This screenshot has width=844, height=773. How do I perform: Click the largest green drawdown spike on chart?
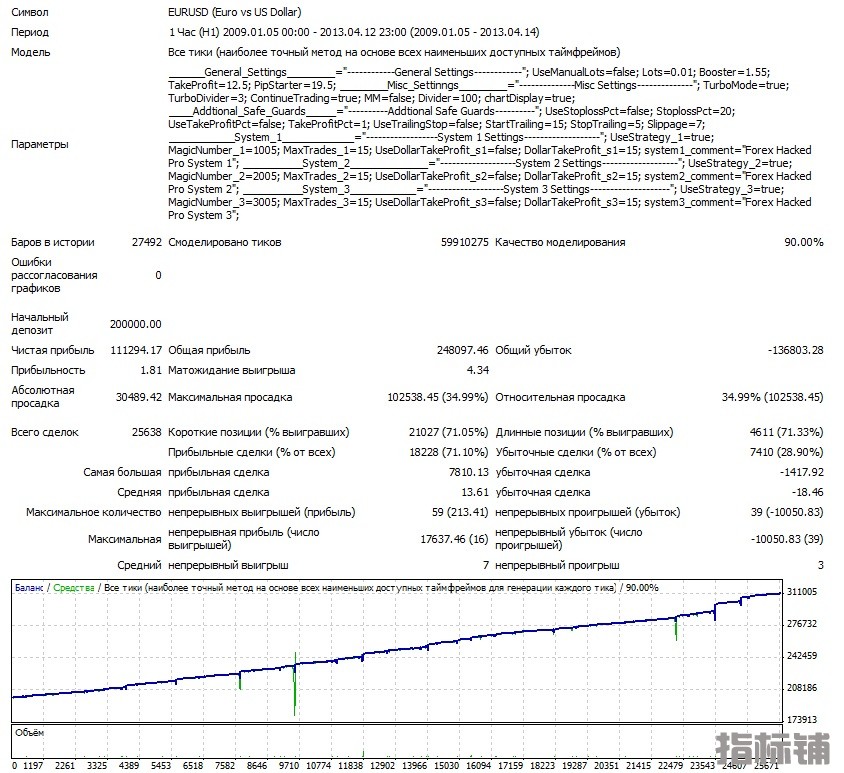click(x=295, y=685)
